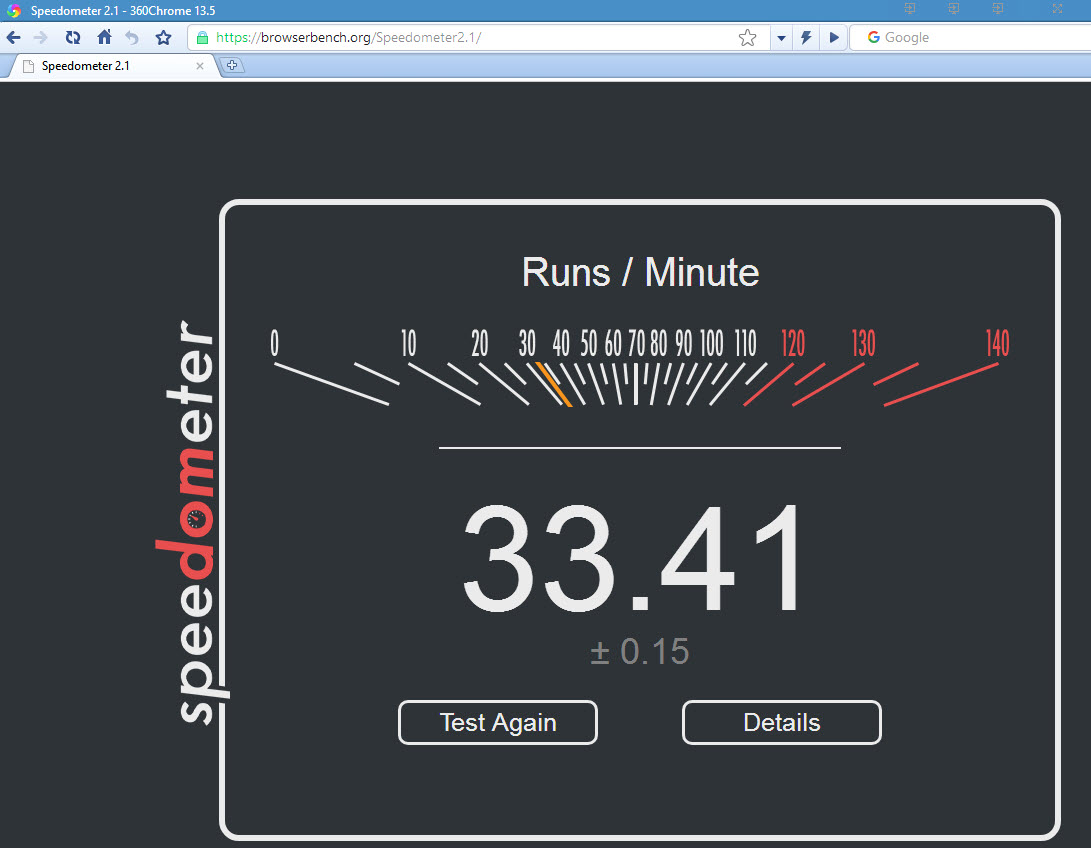Image resolution: width=1091 pixels, height=848 pixels.
Task: Reload the Speedometer page
Action: [x=72, y=38]
